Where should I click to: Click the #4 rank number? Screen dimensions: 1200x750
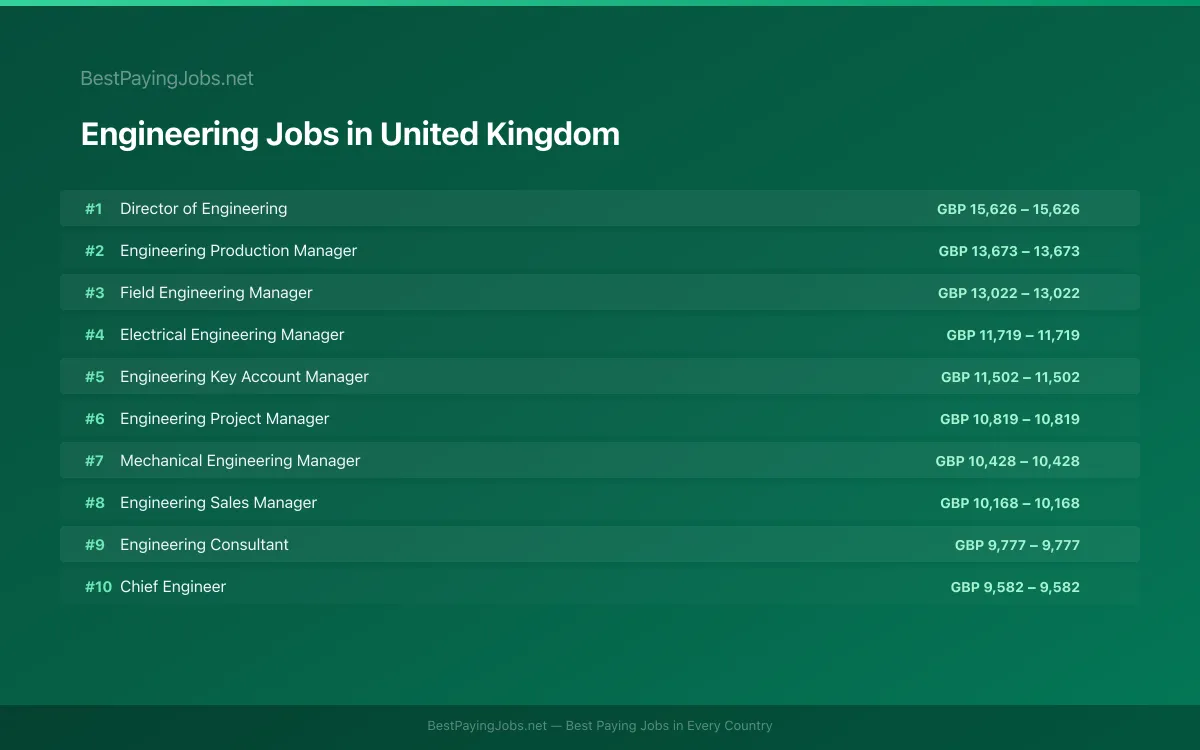(x=94, y=335)
